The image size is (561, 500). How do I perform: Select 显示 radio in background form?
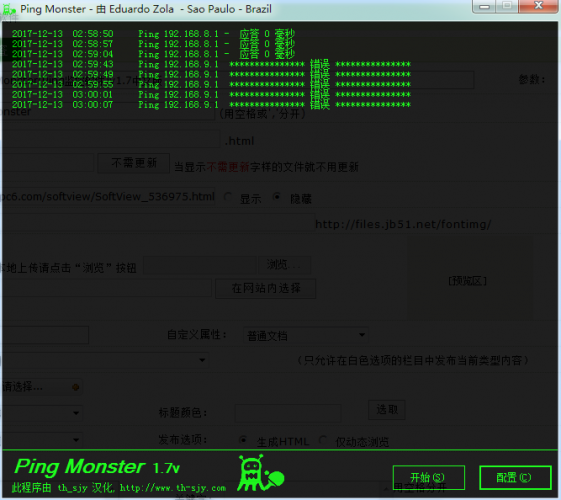(228, 197)
